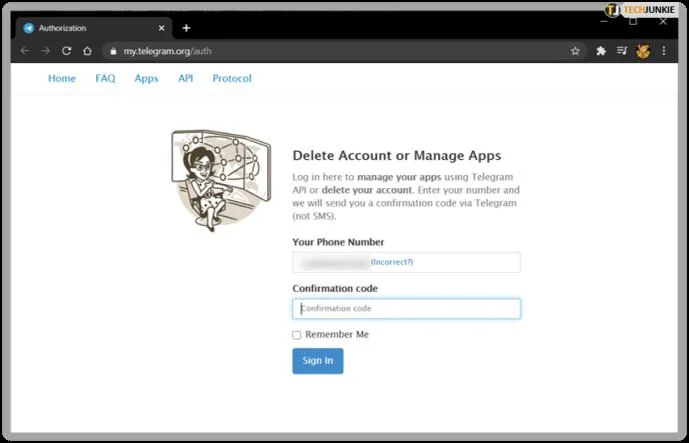Open the Chrome three-dot menu
The height and width of the screenshot is (443, 689).
[664, 51]
